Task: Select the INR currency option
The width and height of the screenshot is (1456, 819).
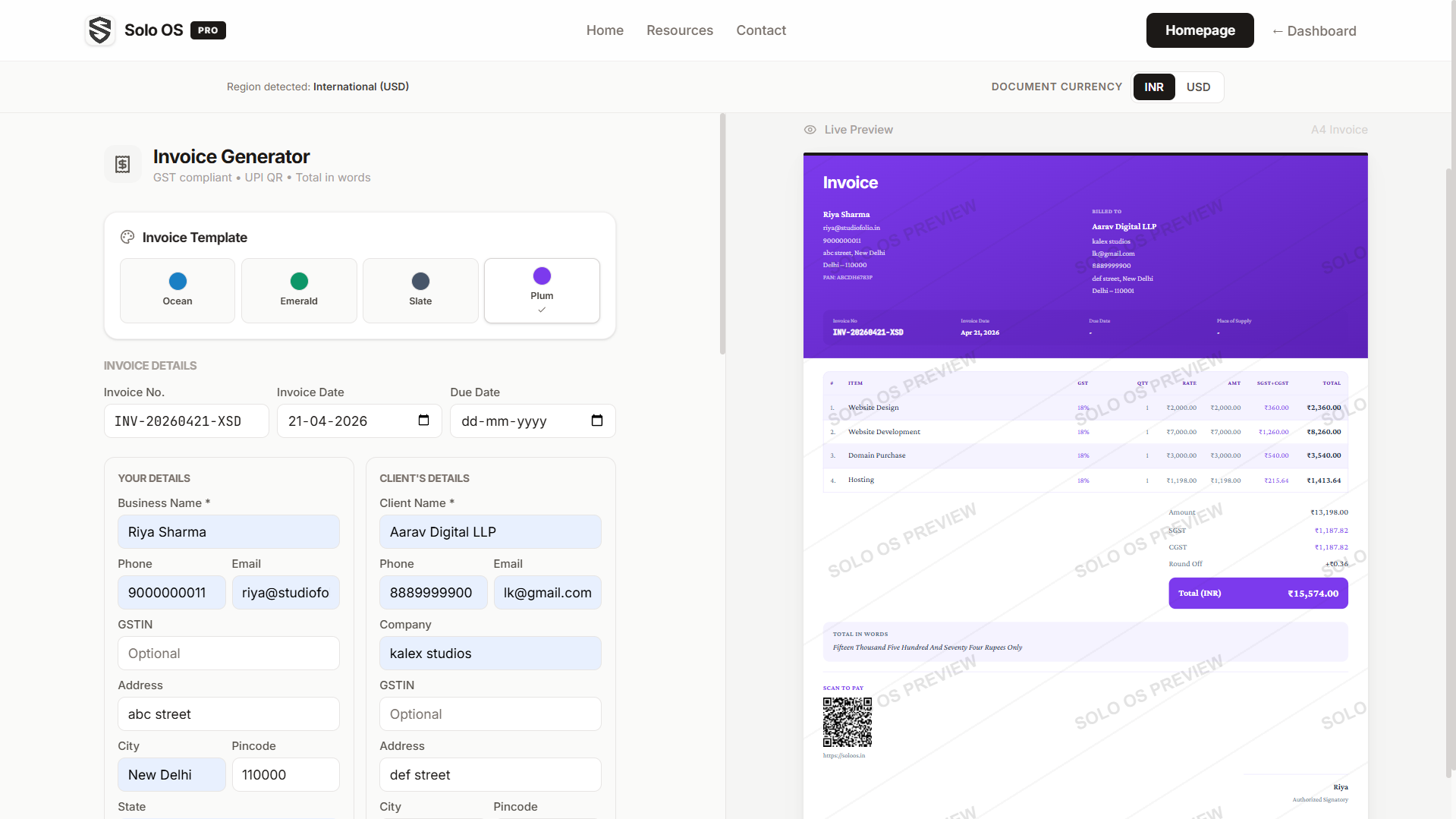Action: 1153,87
